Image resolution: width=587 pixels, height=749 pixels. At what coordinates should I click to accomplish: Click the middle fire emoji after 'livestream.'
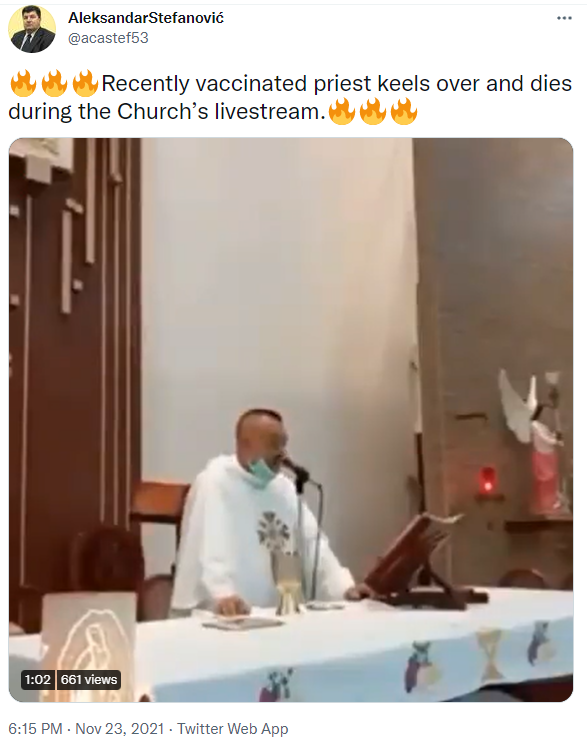click(x=373, y=111)
